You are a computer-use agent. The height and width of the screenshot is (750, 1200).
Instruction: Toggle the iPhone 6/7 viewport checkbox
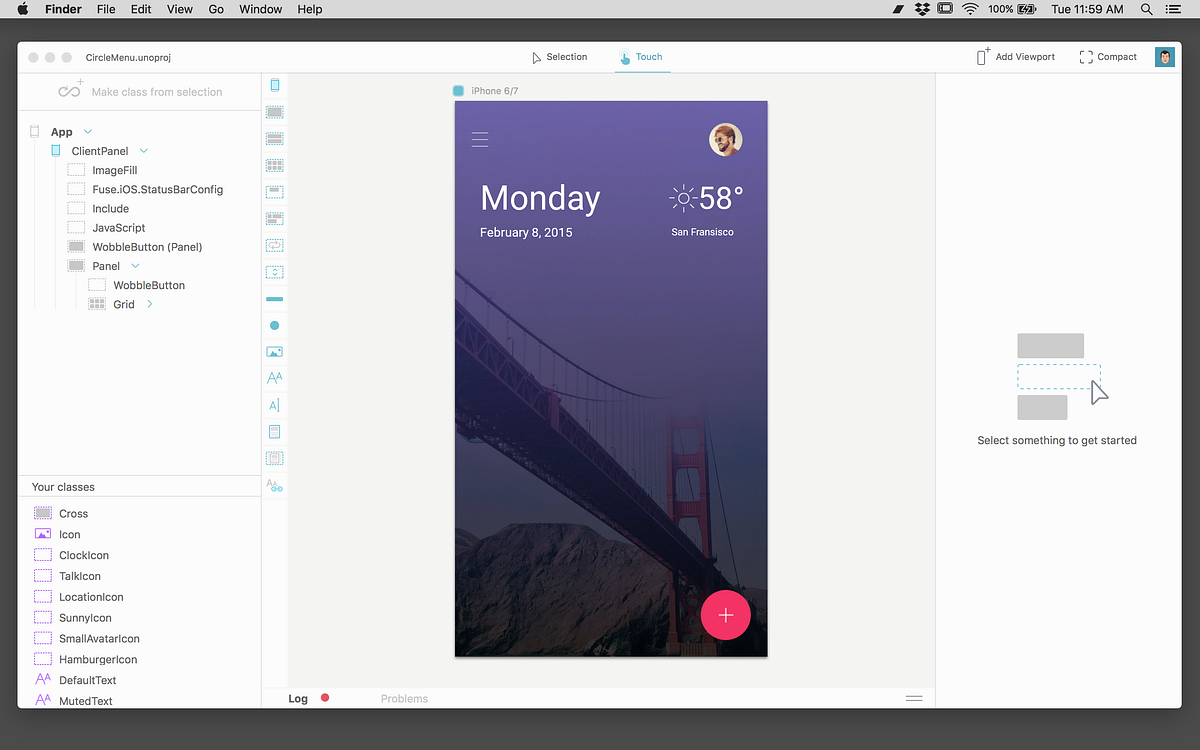[x=458, y=90]
